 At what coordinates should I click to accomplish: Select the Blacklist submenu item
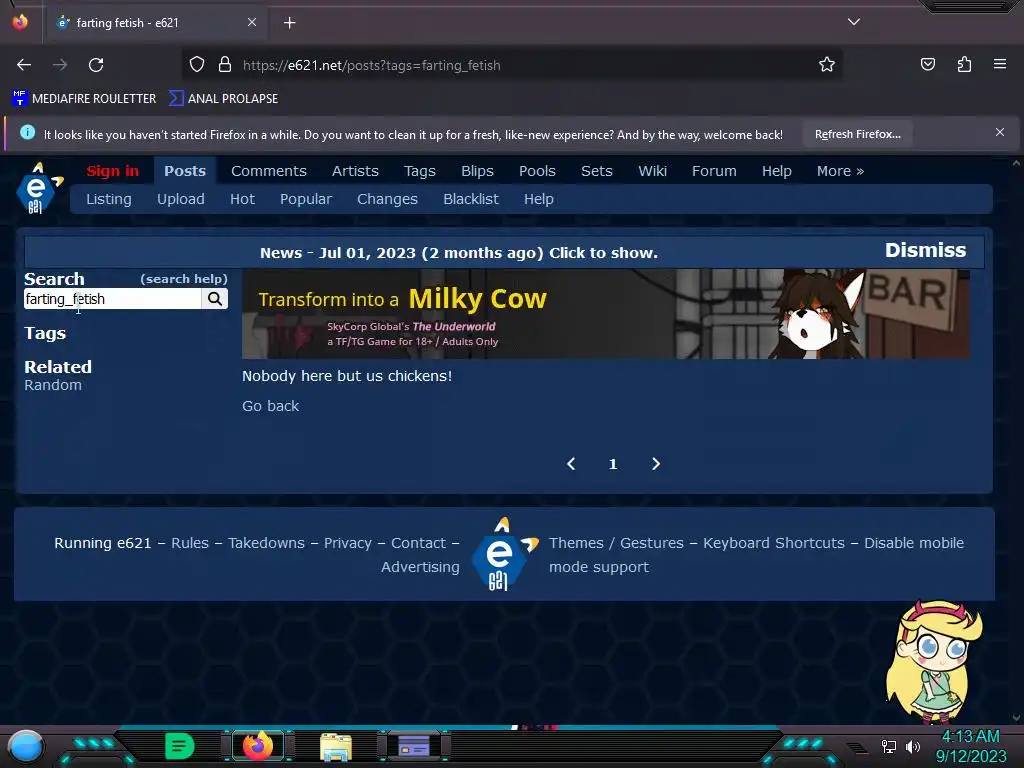point(471,199)
